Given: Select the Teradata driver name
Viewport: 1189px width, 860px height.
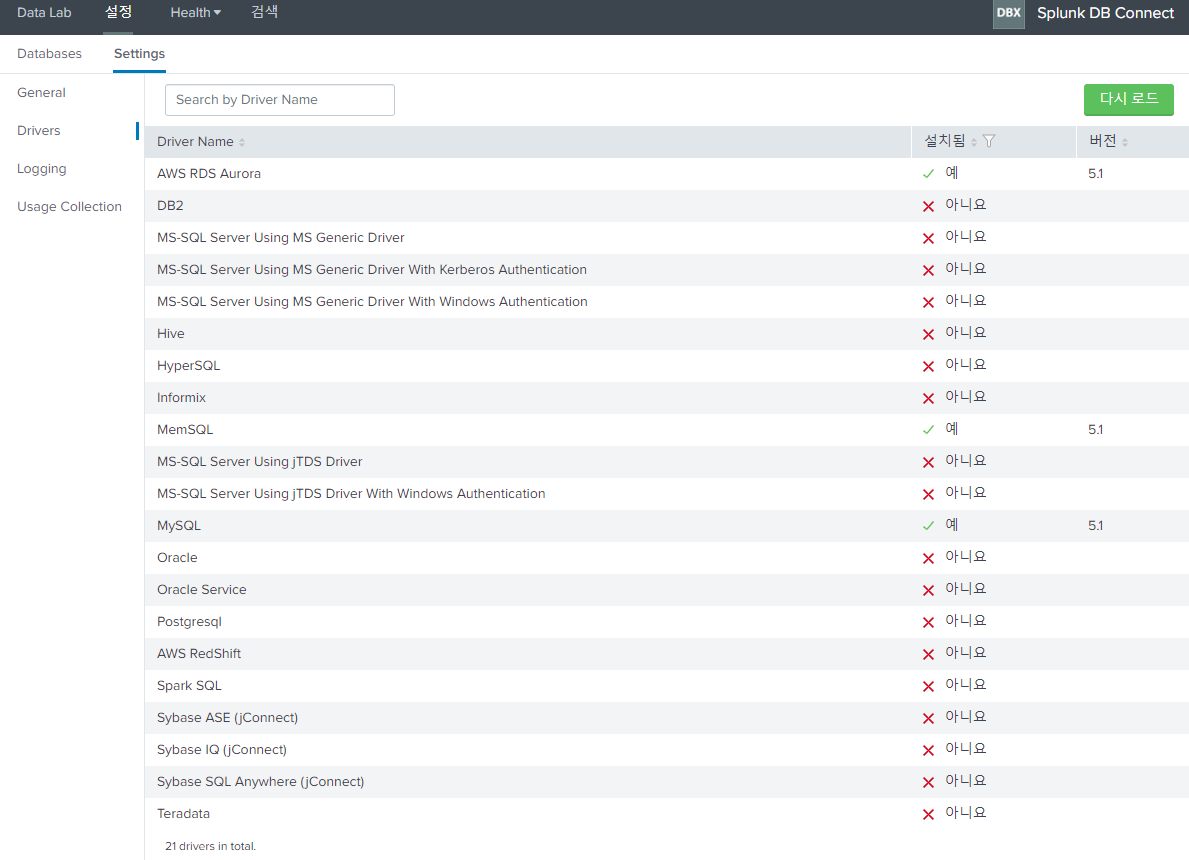Looking at the screenshot, I should pos(184,814).
